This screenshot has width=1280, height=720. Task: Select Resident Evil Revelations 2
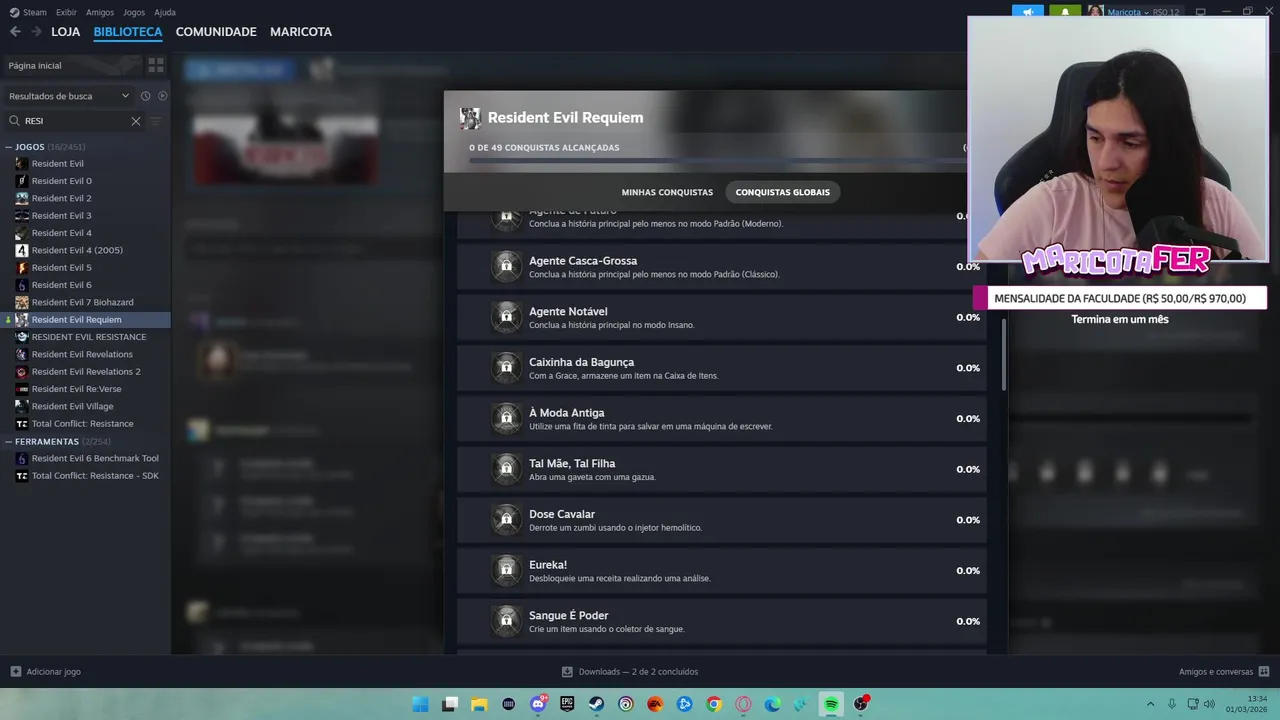pyautogui.click(x=85, y=372)
